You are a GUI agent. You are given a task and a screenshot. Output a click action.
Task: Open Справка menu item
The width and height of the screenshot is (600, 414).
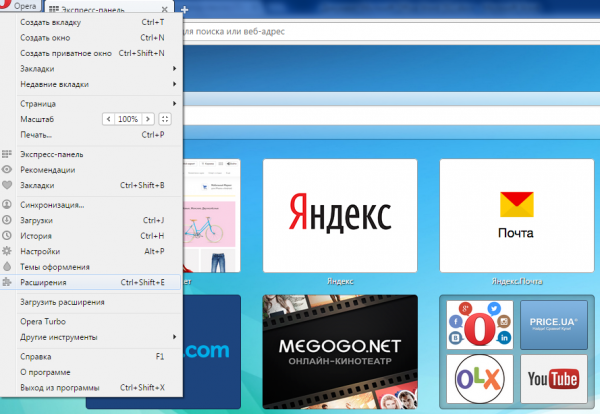[91, 356]
